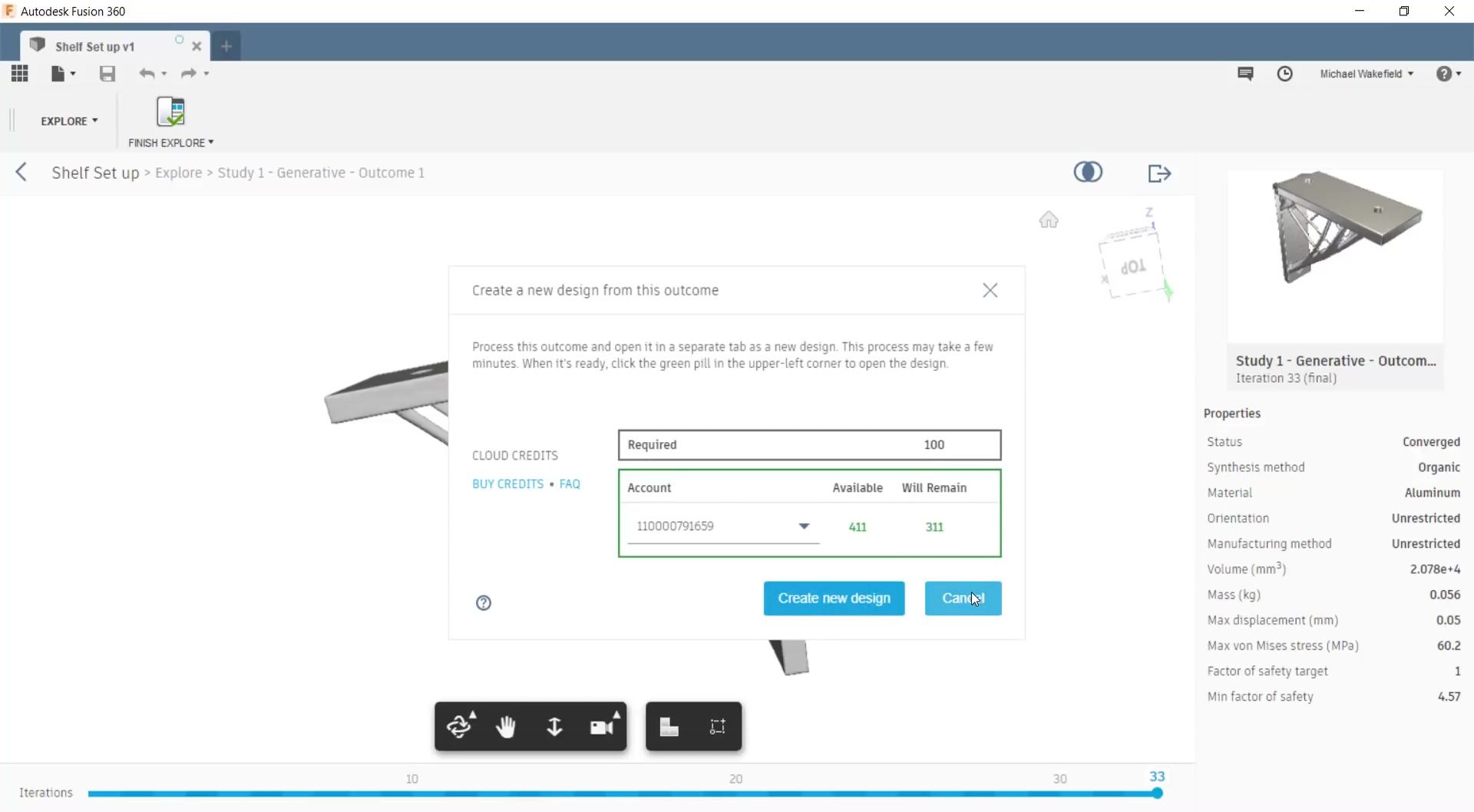Screen dimensions: 1474x812
Task: Click the iterations slider handle at 33
Action: (x=1157, y=794)
